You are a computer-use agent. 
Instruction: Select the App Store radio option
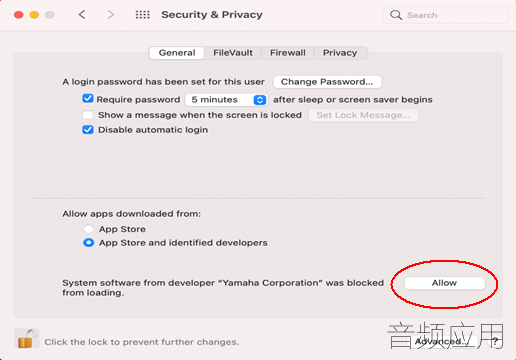click(88, 229)
